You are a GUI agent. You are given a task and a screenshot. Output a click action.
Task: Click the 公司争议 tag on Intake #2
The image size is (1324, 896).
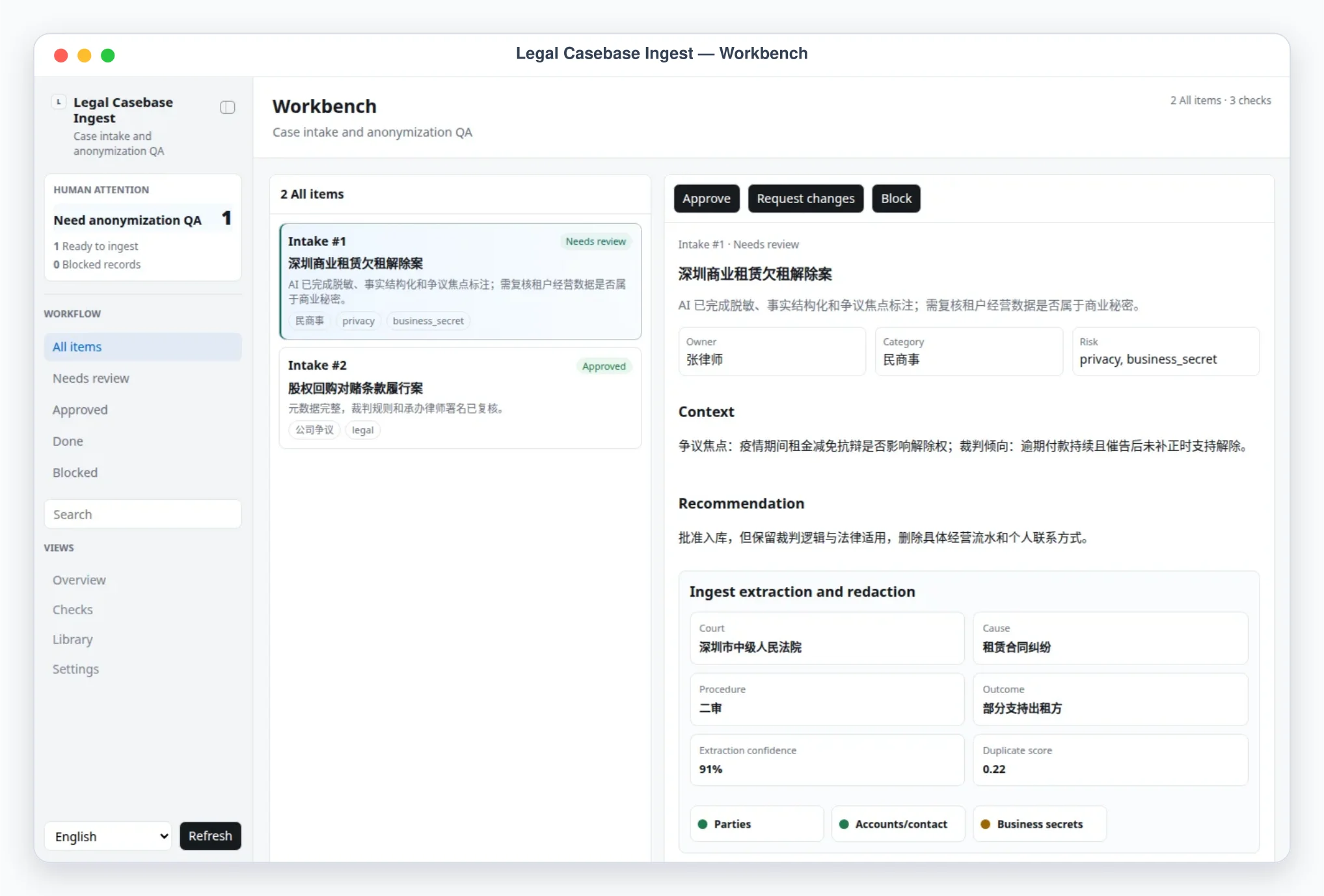(x=314, y=430)
